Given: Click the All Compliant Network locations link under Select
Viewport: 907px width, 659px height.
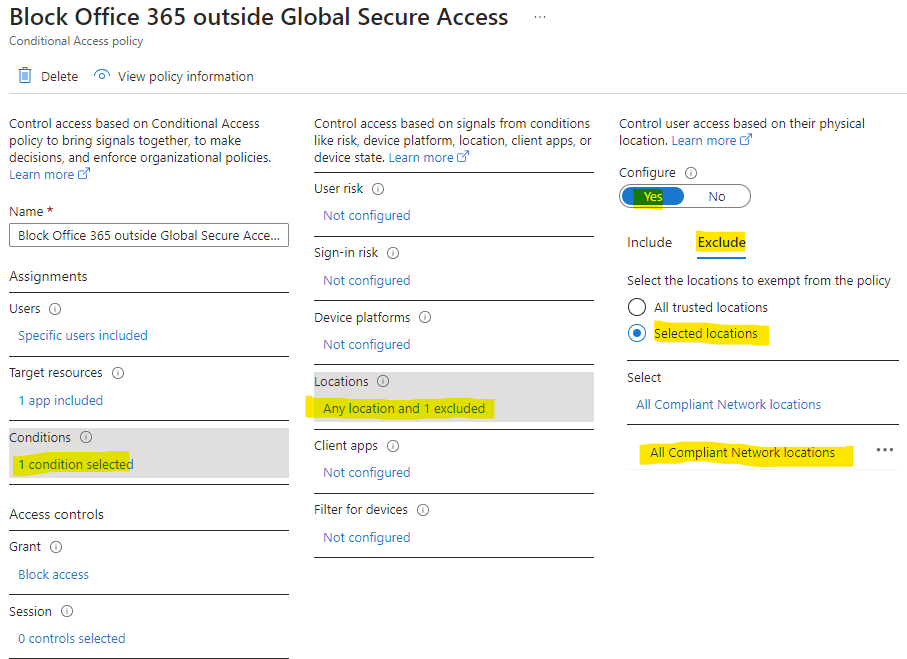Looking at the screenshot, I should click(x=728, y=404).
